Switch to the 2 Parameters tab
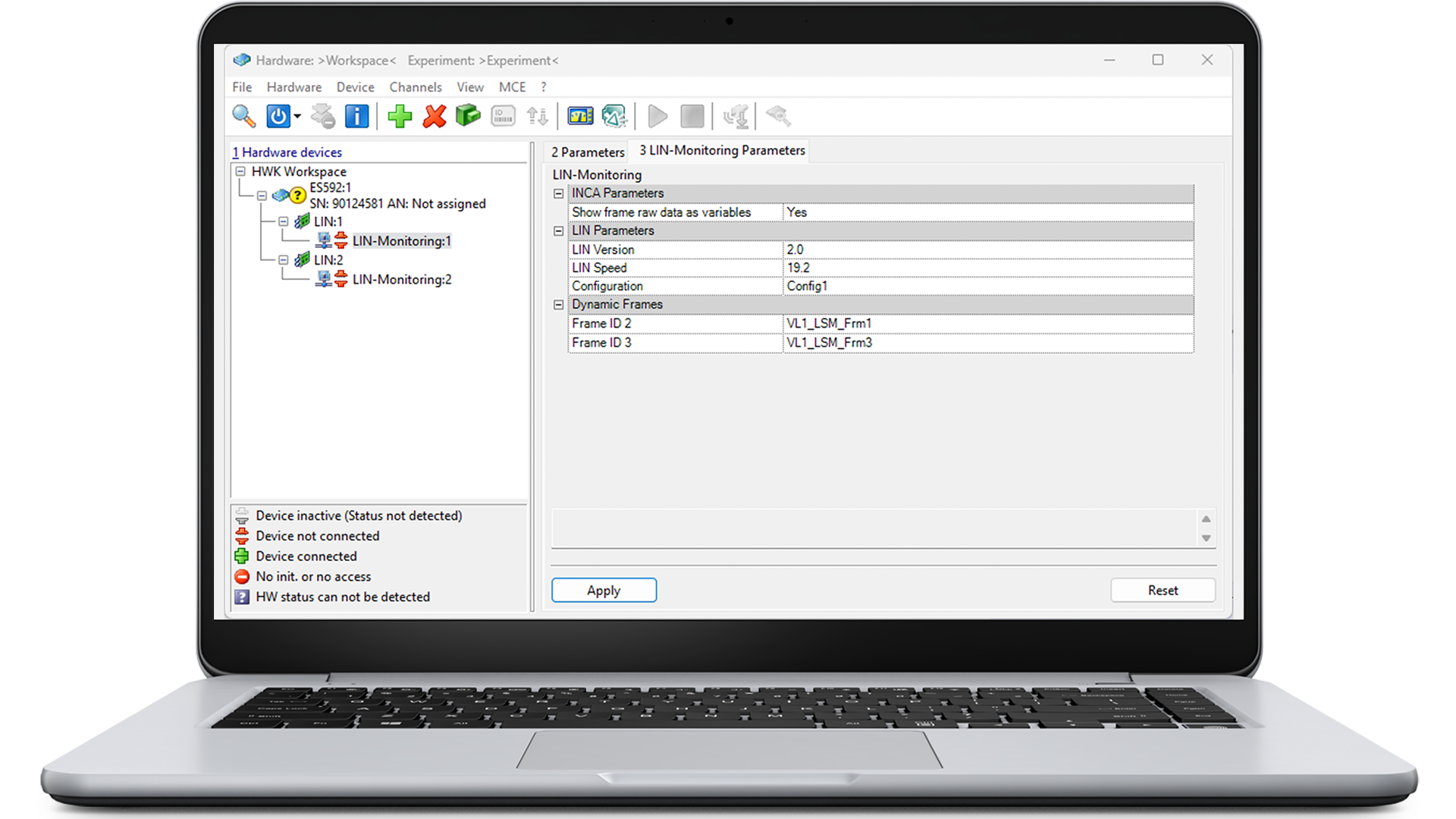1456x819 pixels. pos(588,152)
